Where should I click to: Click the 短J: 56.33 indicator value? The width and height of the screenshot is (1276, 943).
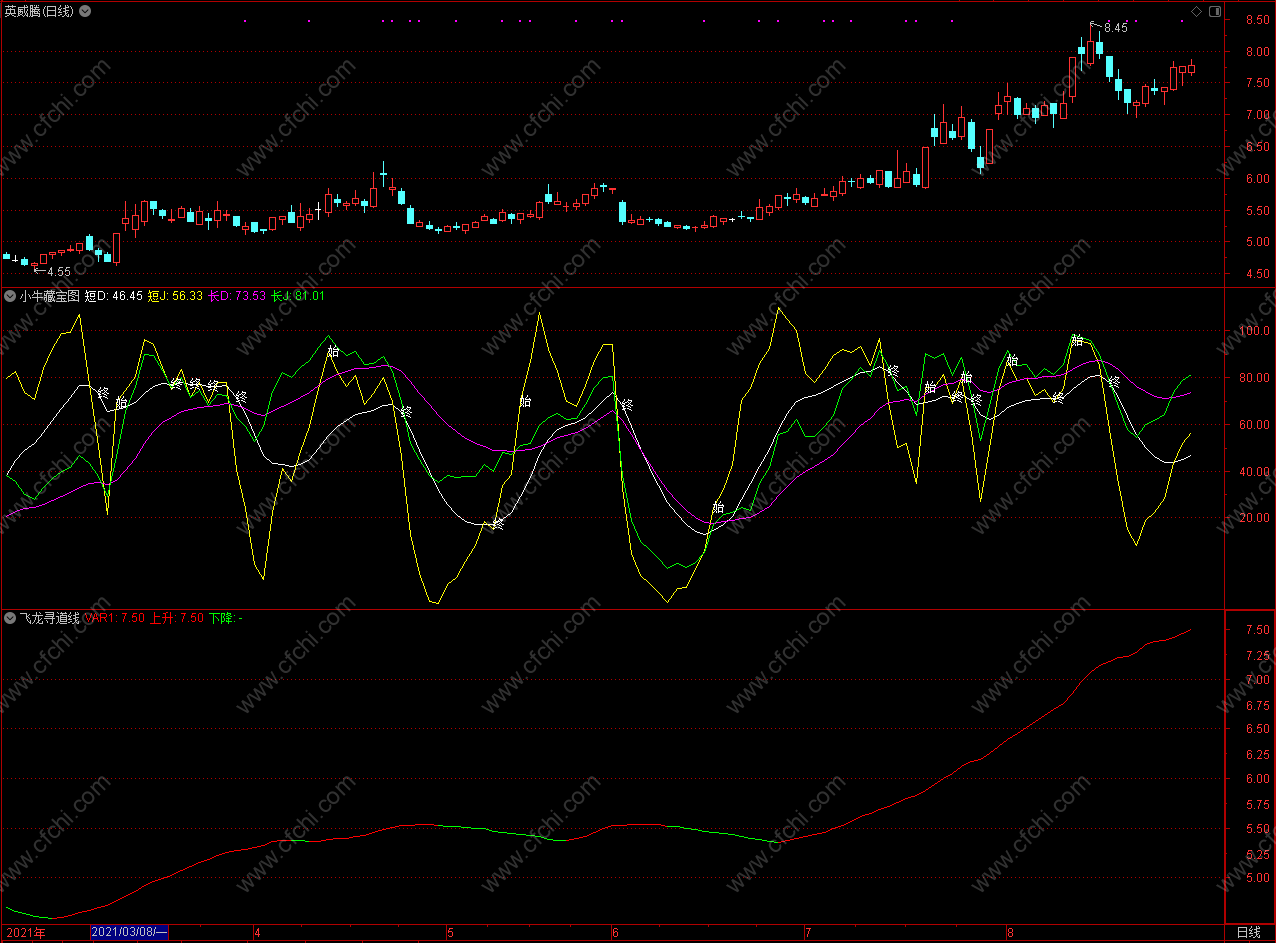pyautogui.click(x=176, y=296)
